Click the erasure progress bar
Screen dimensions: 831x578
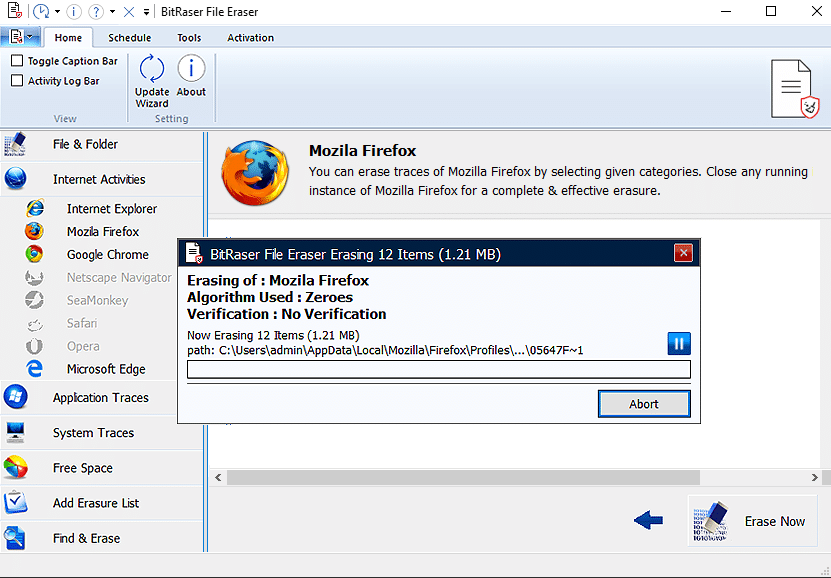[439, 369]
